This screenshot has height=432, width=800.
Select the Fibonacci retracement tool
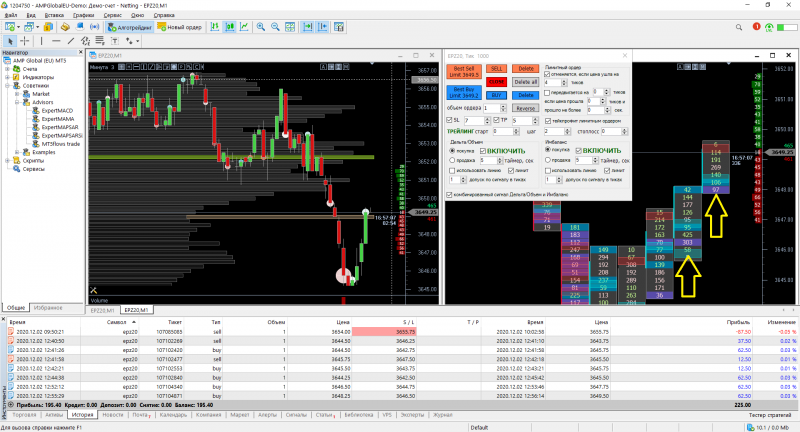[x=99, y=41]
